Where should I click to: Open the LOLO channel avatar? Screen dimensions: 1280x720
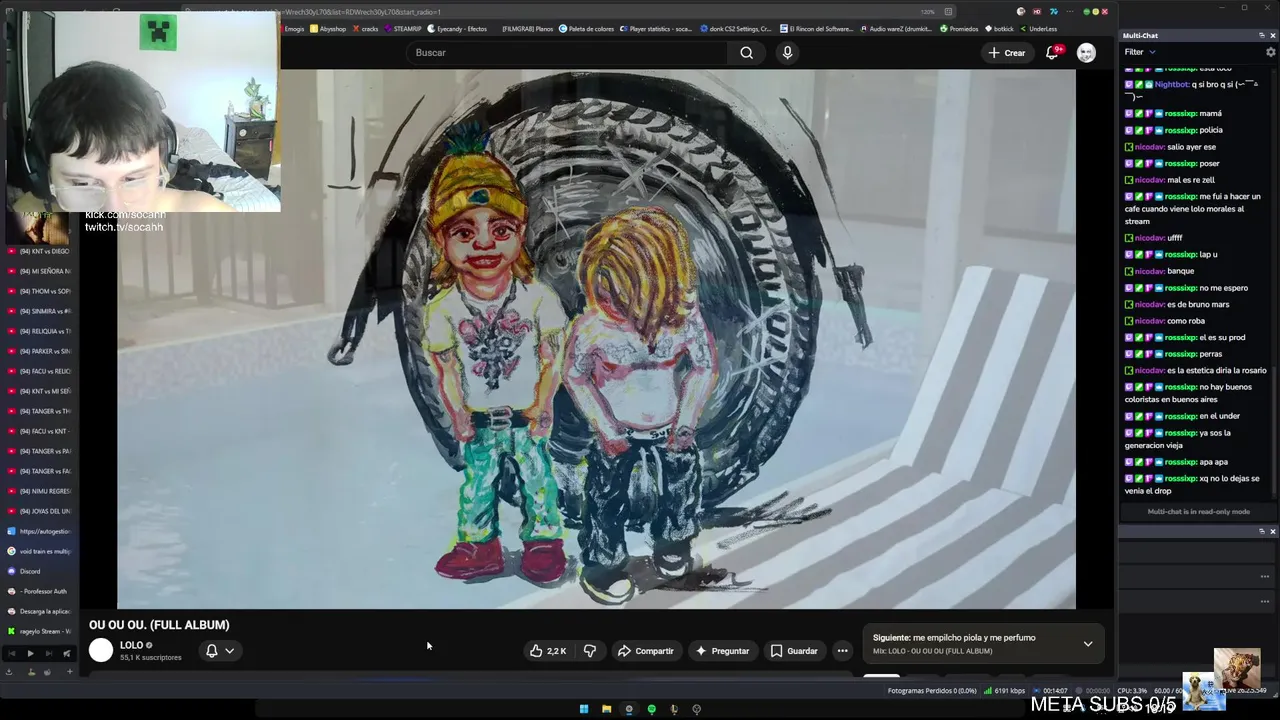click(x=101, y=650)
